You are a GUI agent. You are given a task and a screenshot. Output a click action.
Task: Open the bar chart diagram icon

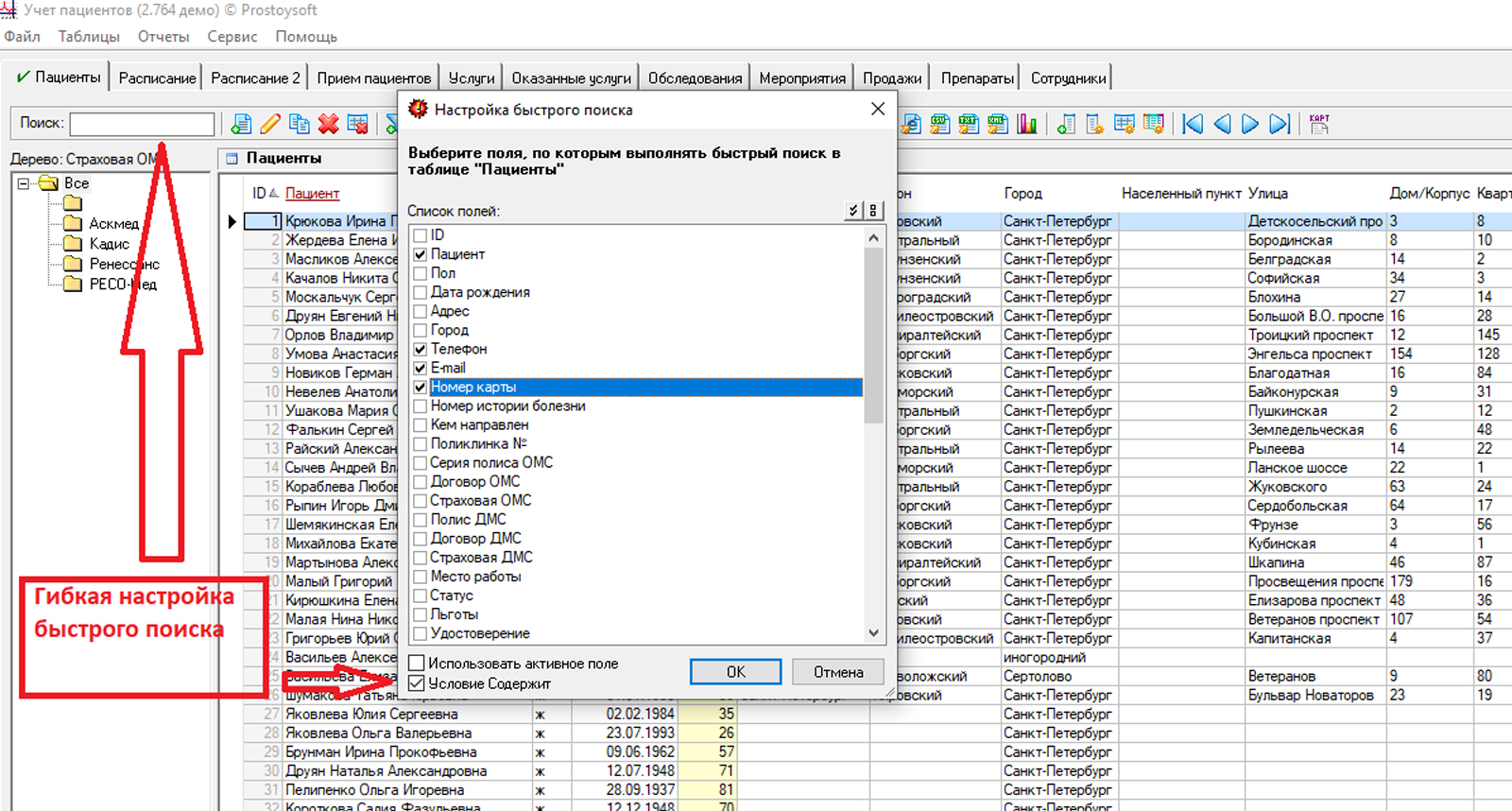[x=1027, y=124]
